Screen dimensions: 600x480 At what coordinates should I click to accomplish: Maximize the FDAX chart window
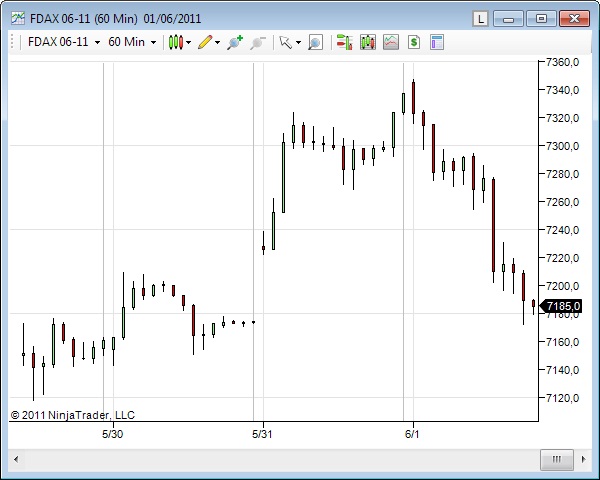[541, 18]
